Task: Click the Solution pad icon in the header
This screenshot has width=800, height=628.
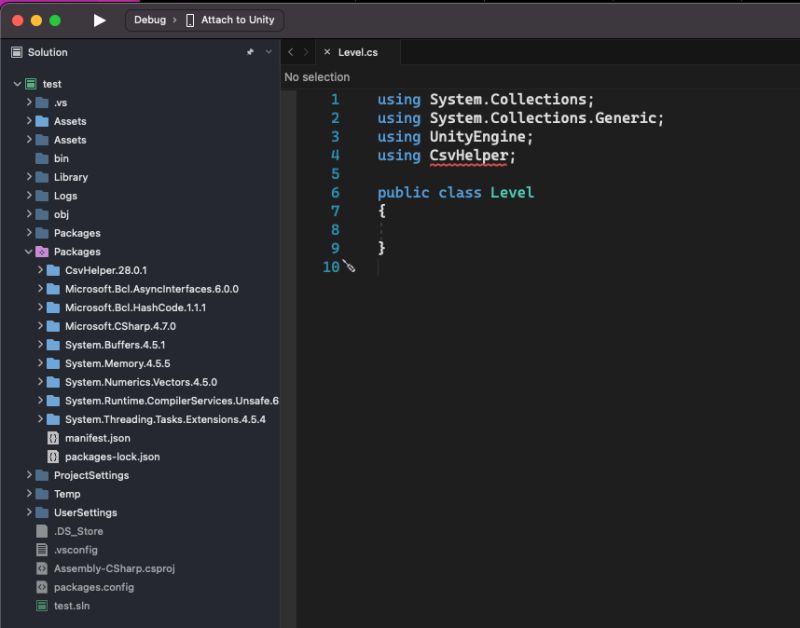Action: (17, 52)
